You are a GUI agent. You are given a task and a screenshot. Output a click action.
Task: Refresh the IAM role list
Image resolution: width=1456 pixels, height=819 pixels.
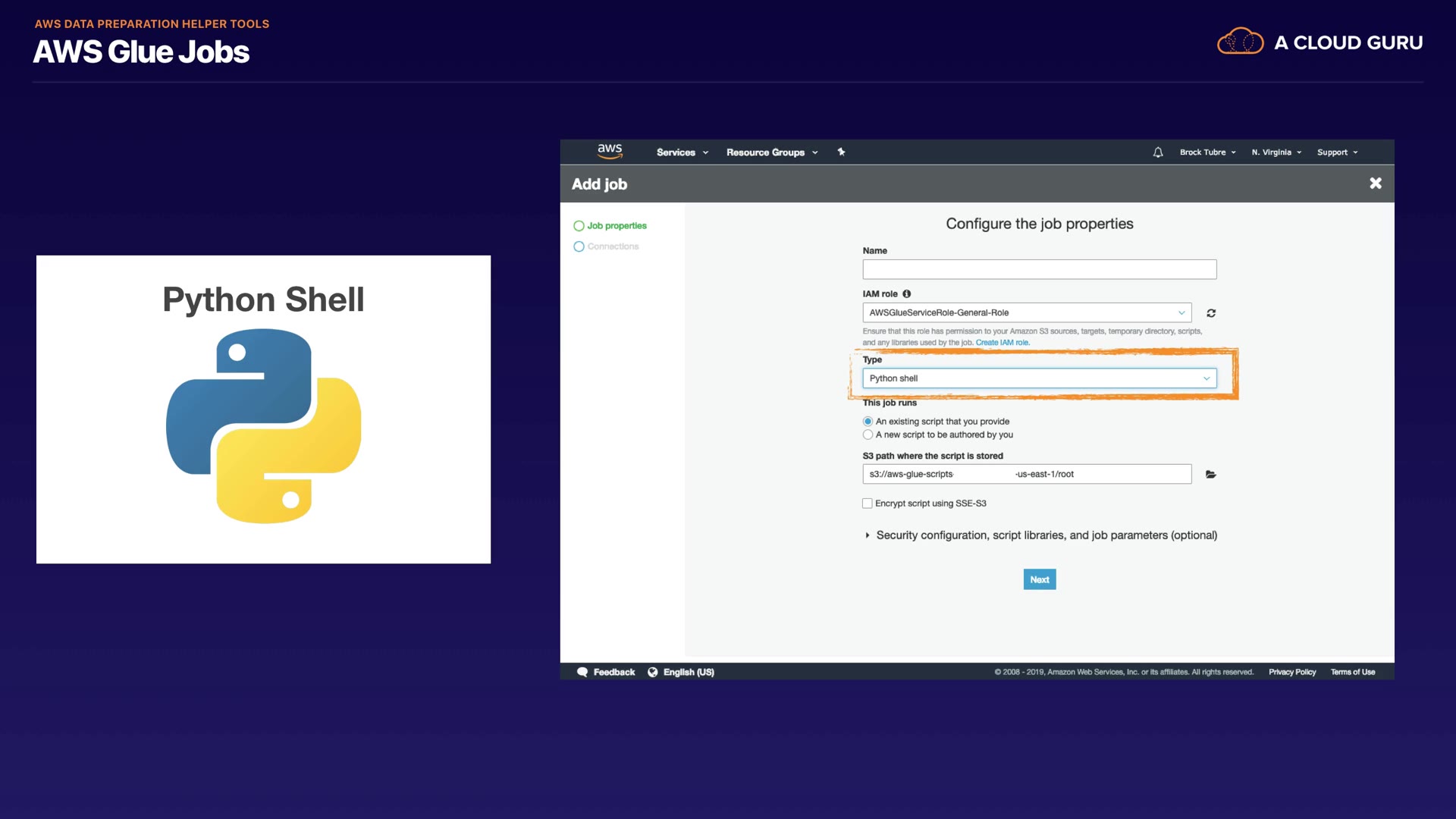tap(1211, 313)
